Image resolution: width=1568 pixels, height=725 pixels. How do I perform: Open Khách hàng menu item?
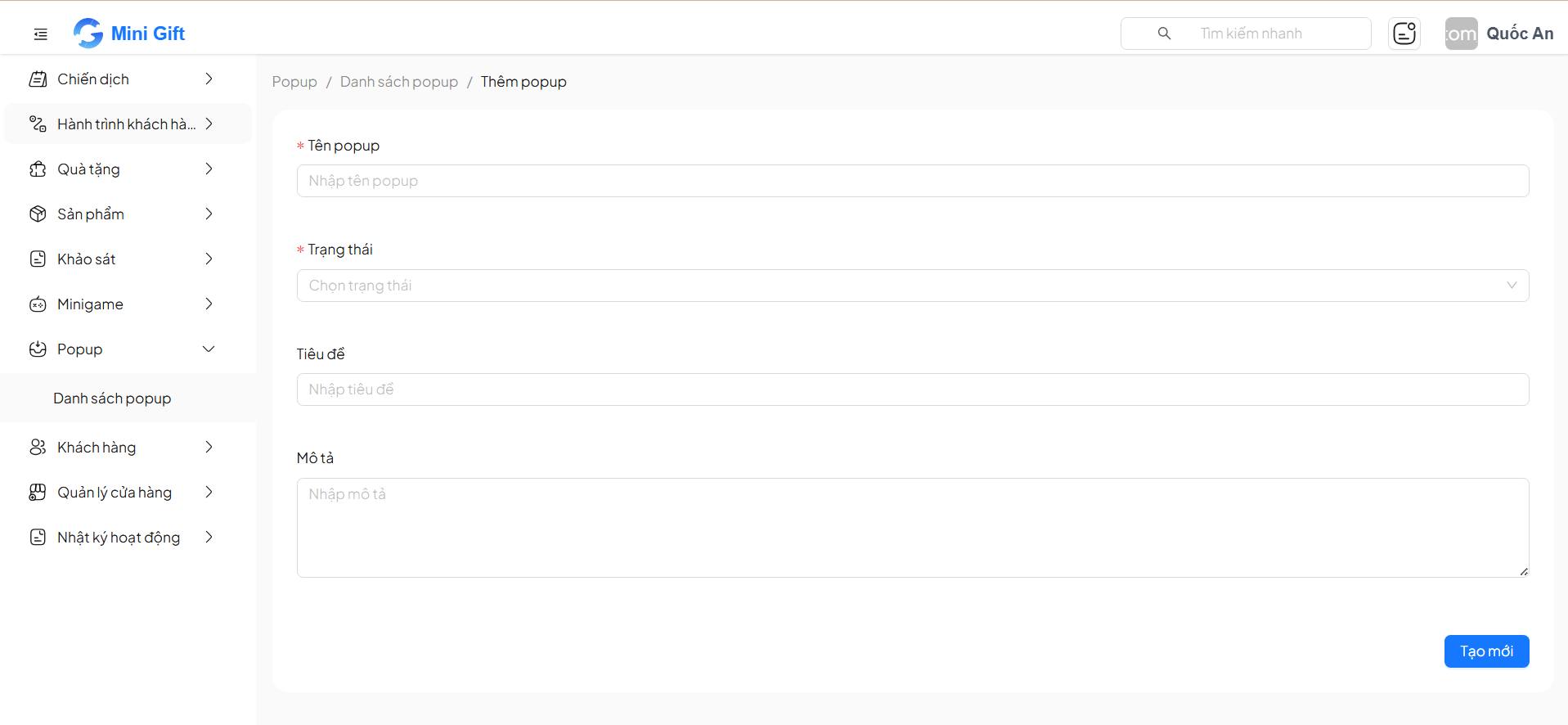tap(127, 448)
